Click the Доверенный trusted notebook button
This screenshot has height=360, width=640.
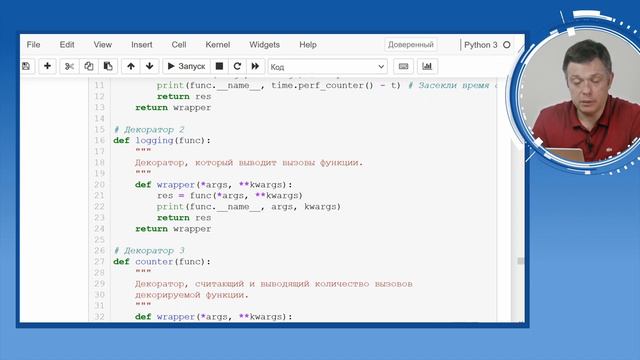411,45
